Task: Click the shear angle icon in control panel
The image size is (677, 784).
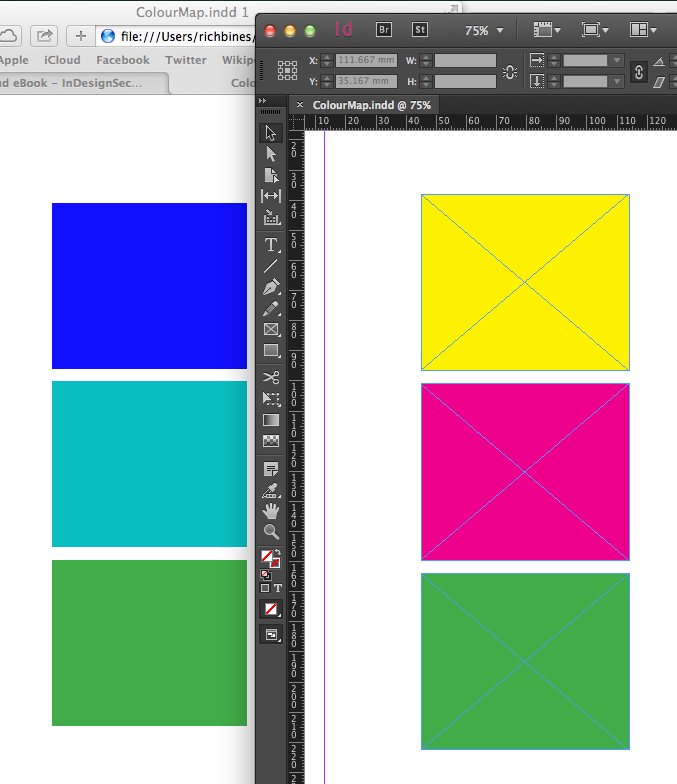Action: 658,82
